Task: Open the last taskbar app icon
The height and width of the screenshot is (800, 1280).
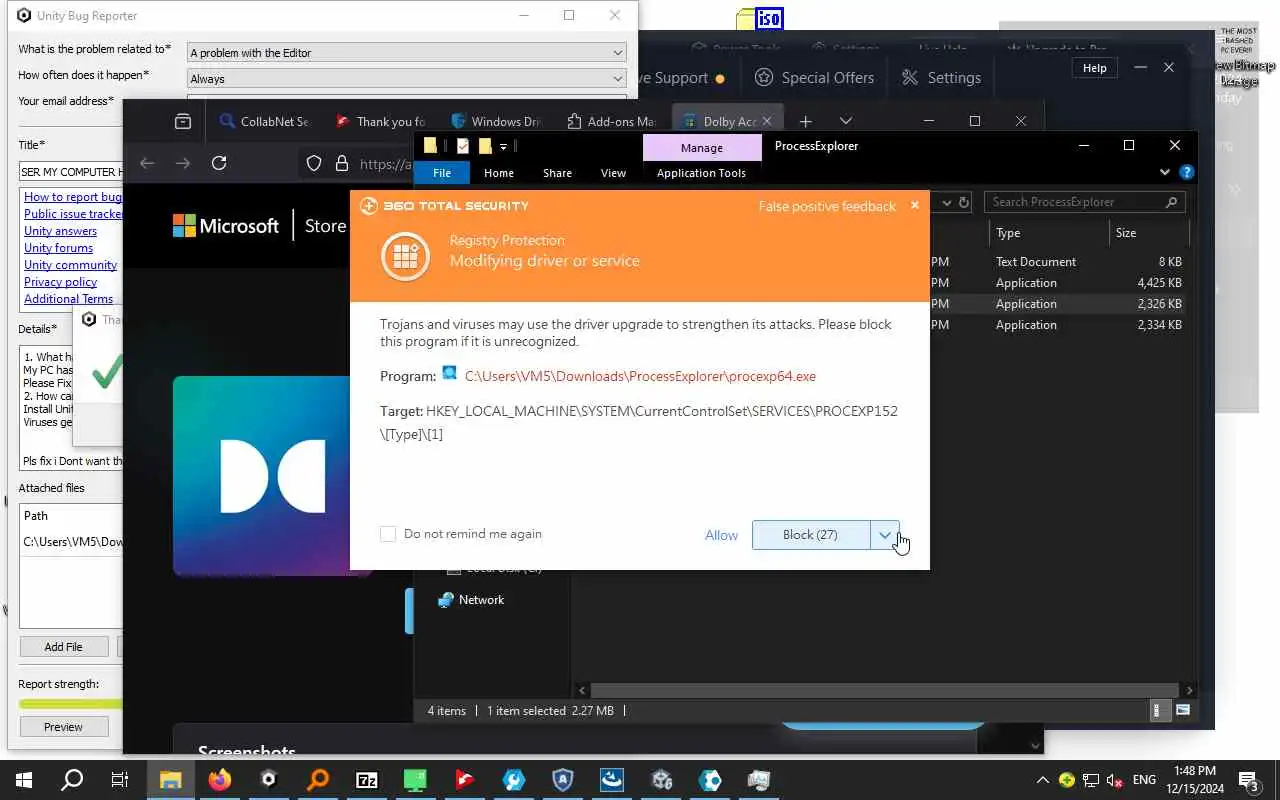Action: point(759,780)
